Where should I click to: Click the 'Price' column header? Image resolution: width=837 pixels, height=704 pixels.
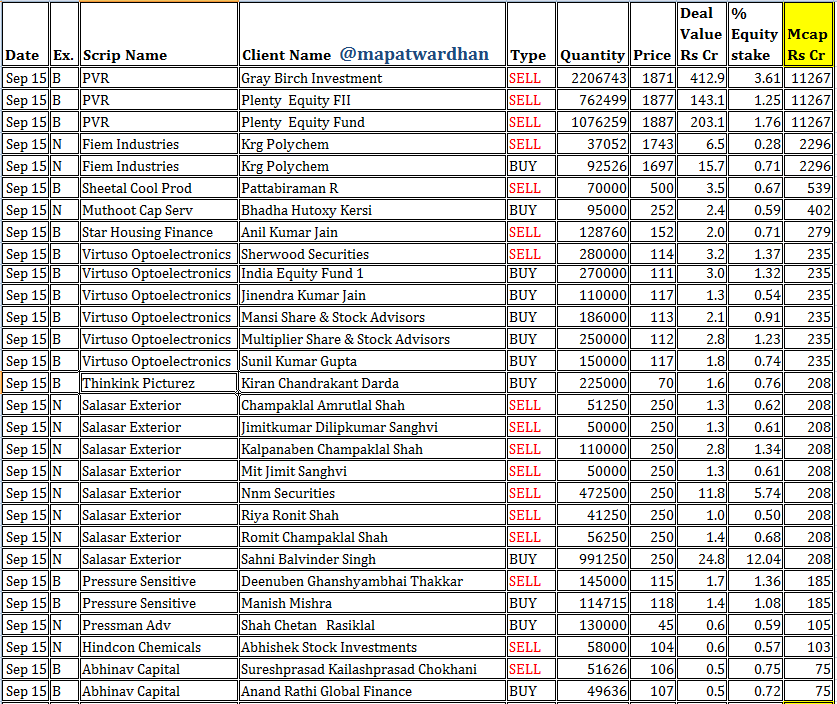click(653, 34)
